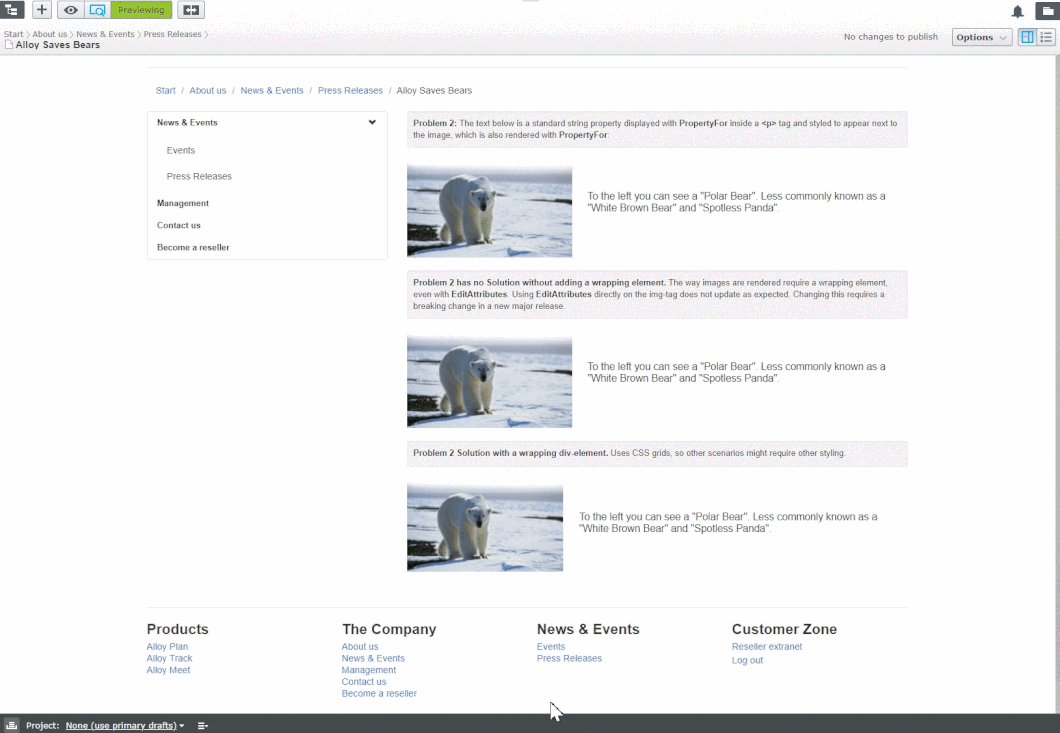Collapse the News & Events menu chevron

372,122
